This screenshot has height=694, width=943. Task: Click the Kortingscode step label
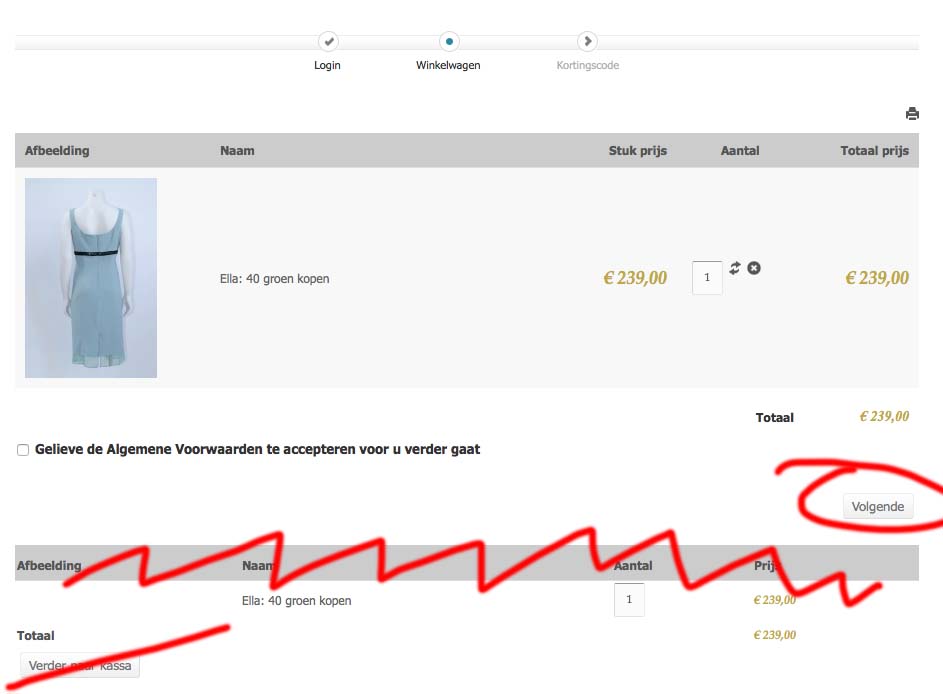(588, 65)
